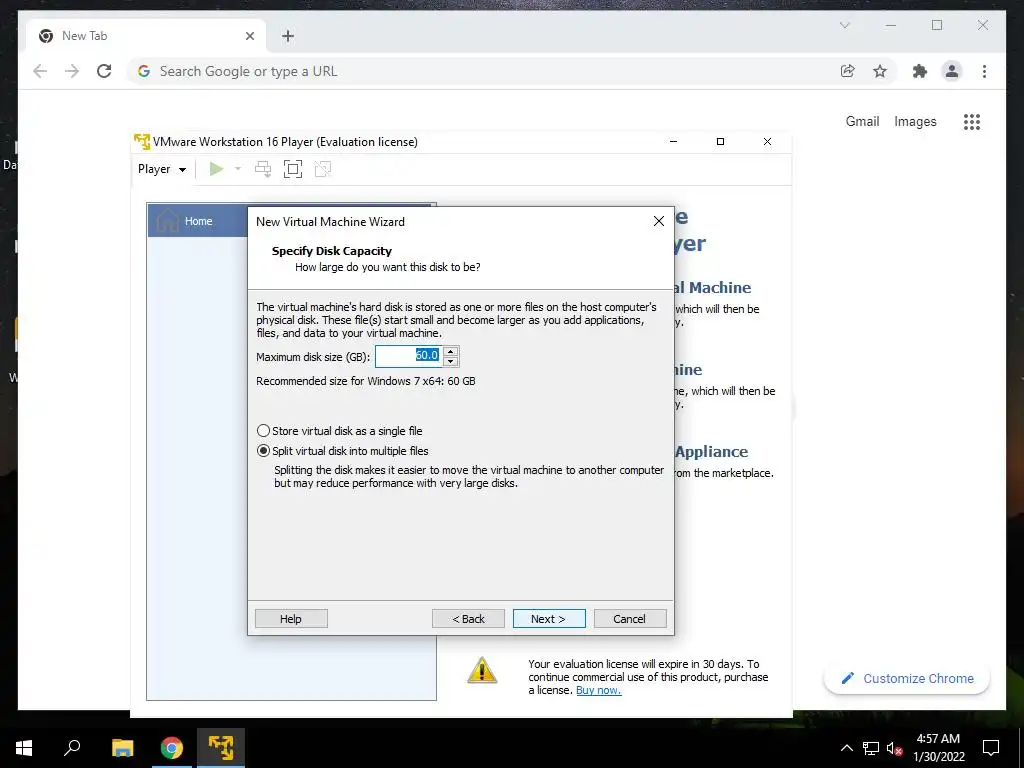Cancel the New Virtual Machine Wizard
Image resolution: width=1024 pixels, height=768 pixels.
[x=630, y=618]
